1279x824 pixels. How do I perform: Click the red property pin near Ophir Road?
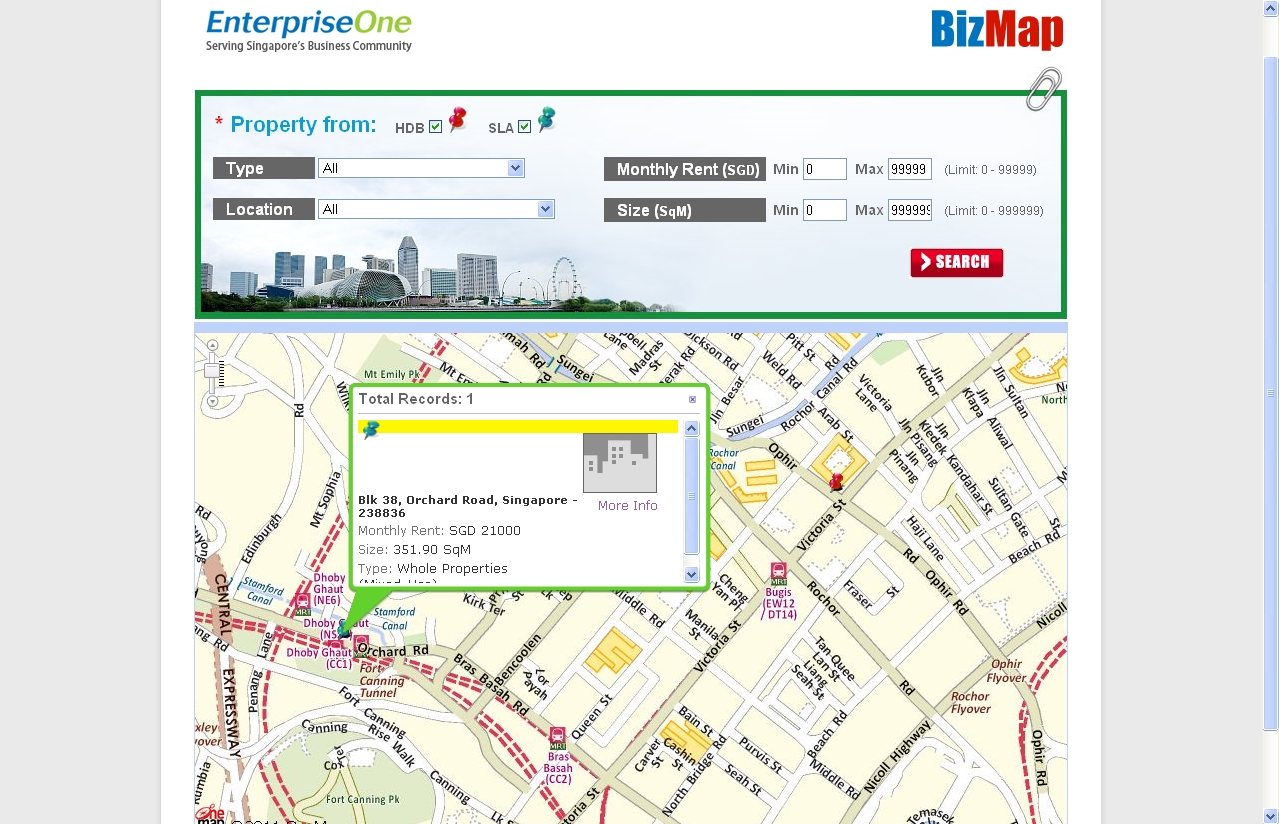(836, 482)
